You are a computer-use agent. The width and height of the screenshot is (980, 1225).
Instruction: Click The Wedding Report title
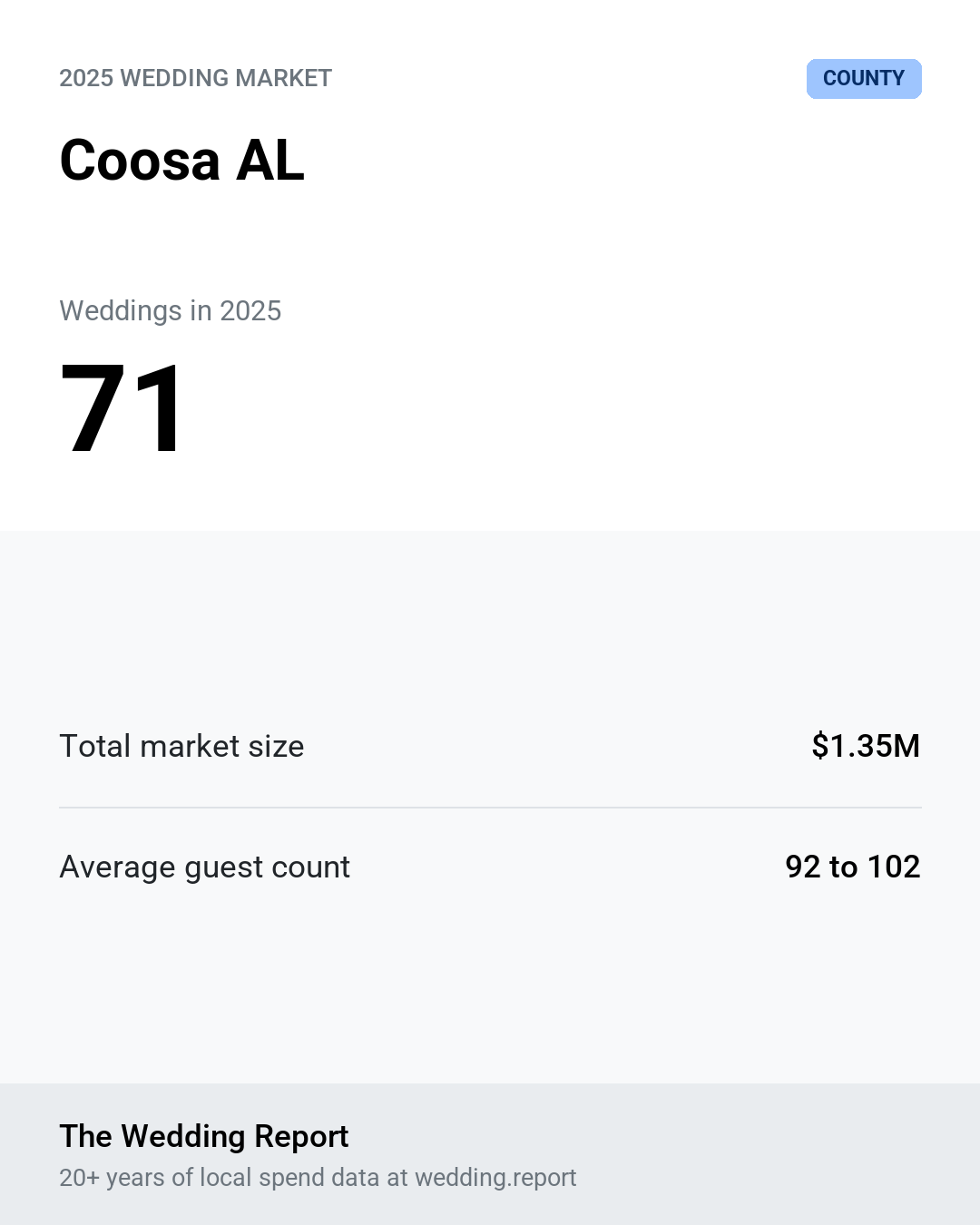(204, 1136)
